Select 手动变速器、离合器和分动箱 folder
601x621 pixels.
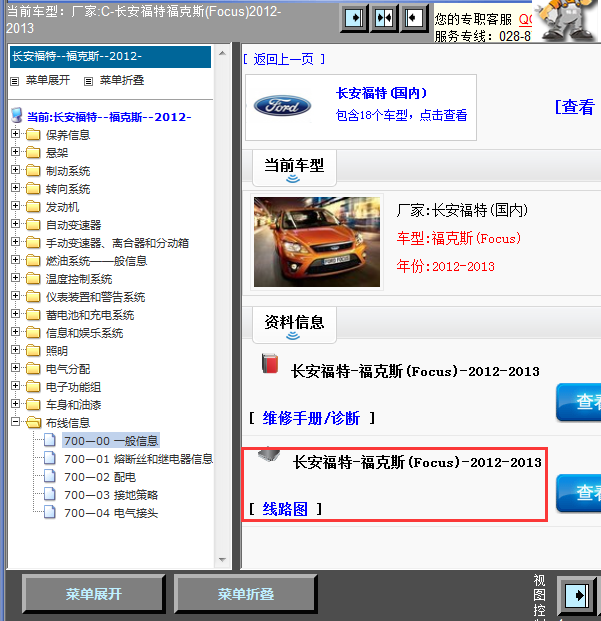(117, 243)
